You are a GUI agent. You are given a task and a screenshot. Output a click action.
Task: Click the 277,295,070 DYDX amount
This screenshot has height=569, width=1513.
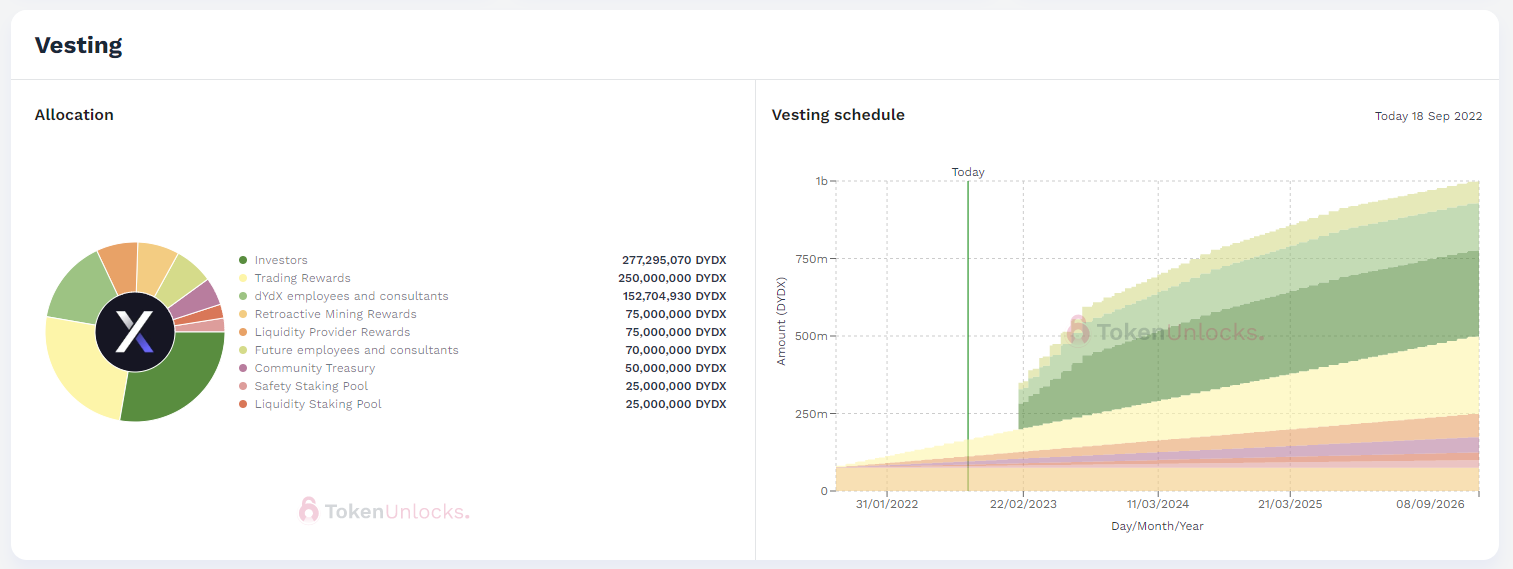[674, 260]
